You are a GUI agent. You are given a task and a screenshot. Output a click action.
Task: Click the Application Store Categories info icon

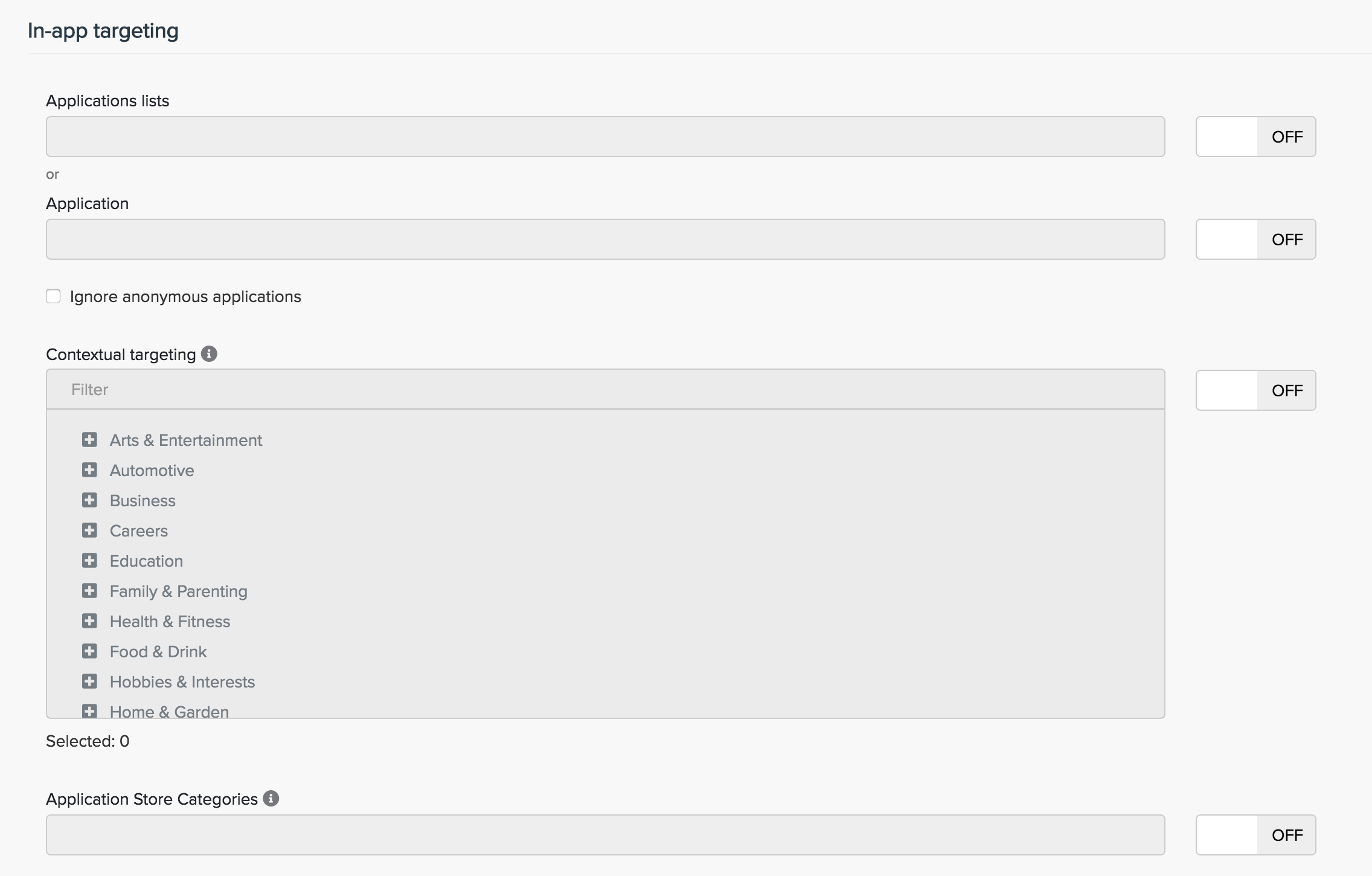(271, 799)
